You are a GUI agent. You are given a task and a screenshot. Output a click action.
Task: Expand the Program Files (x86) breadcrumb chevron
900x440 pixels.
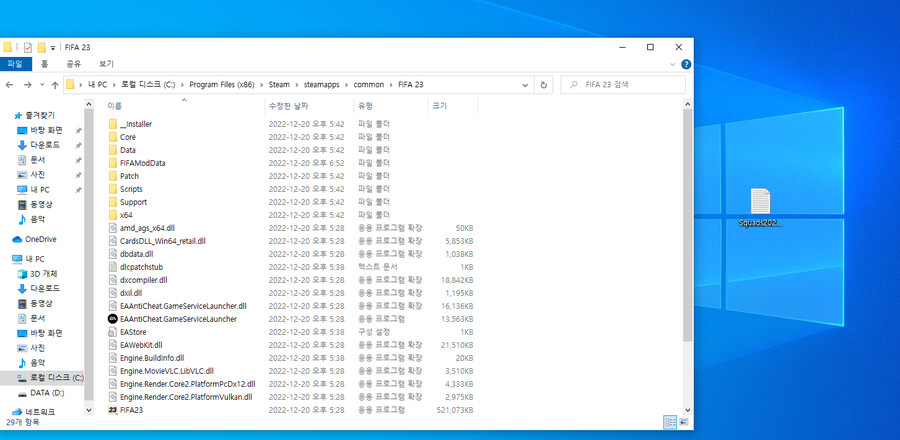263,85
